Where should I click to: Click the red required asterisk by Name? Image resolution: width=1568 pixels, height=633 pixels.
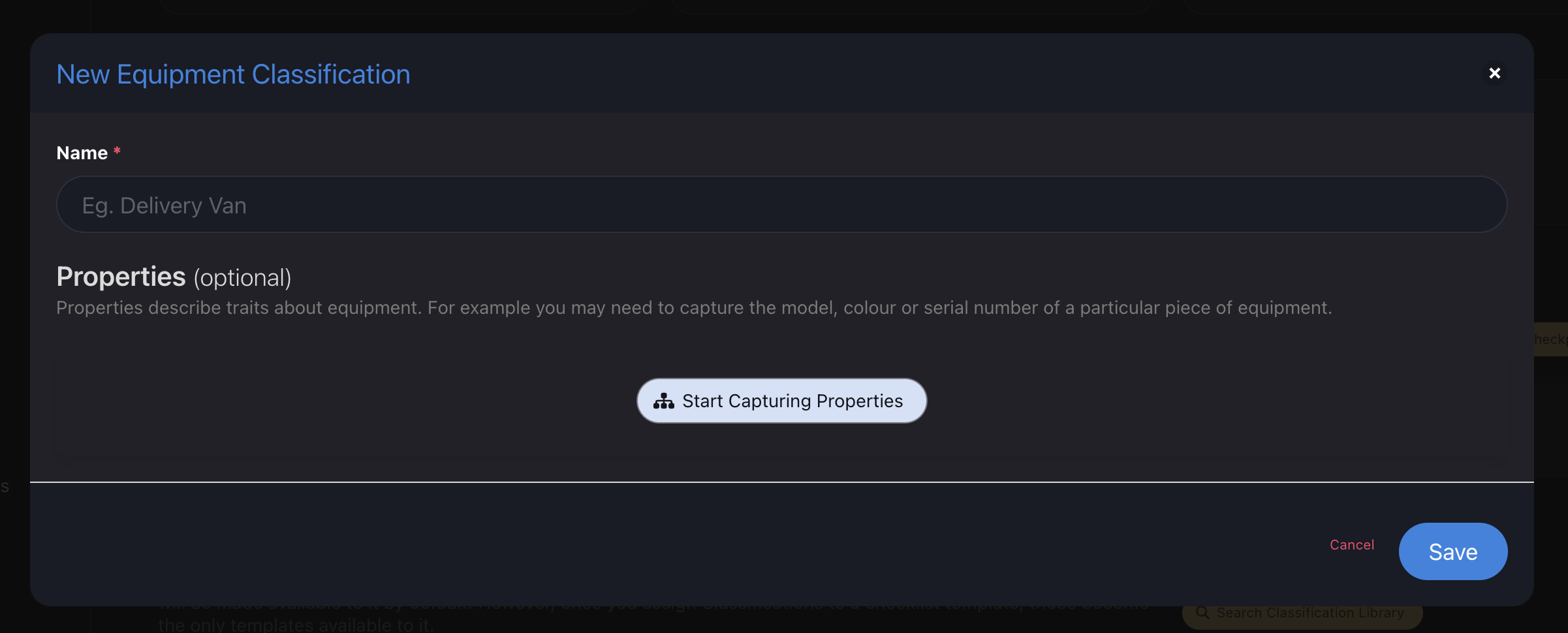point(117,151)
